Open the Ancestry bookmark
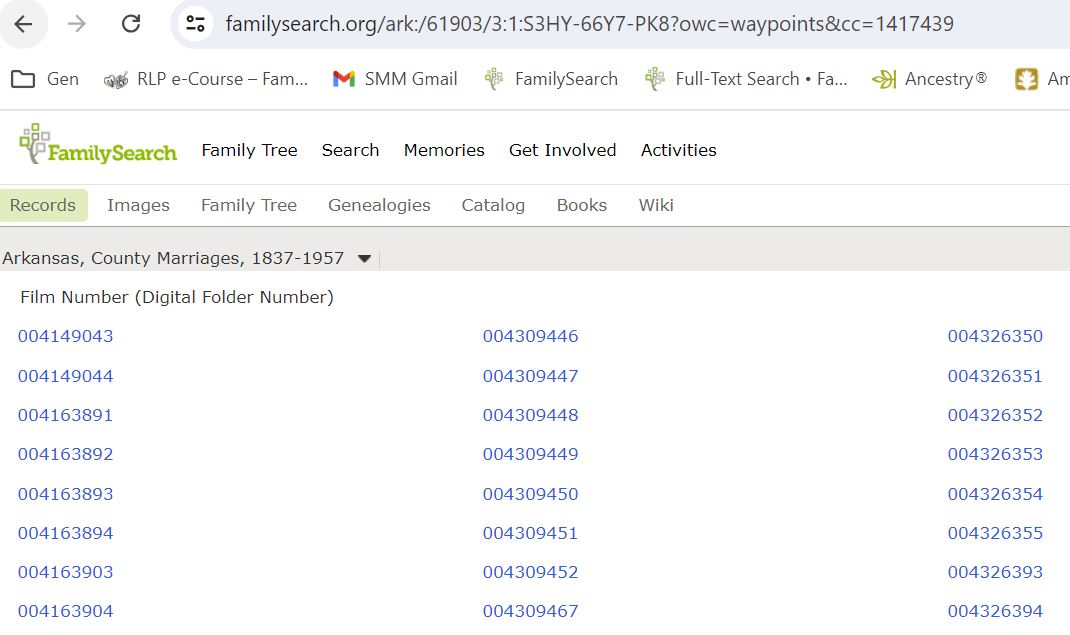This screenshot has width=1070, height=635. click(929, 79)
